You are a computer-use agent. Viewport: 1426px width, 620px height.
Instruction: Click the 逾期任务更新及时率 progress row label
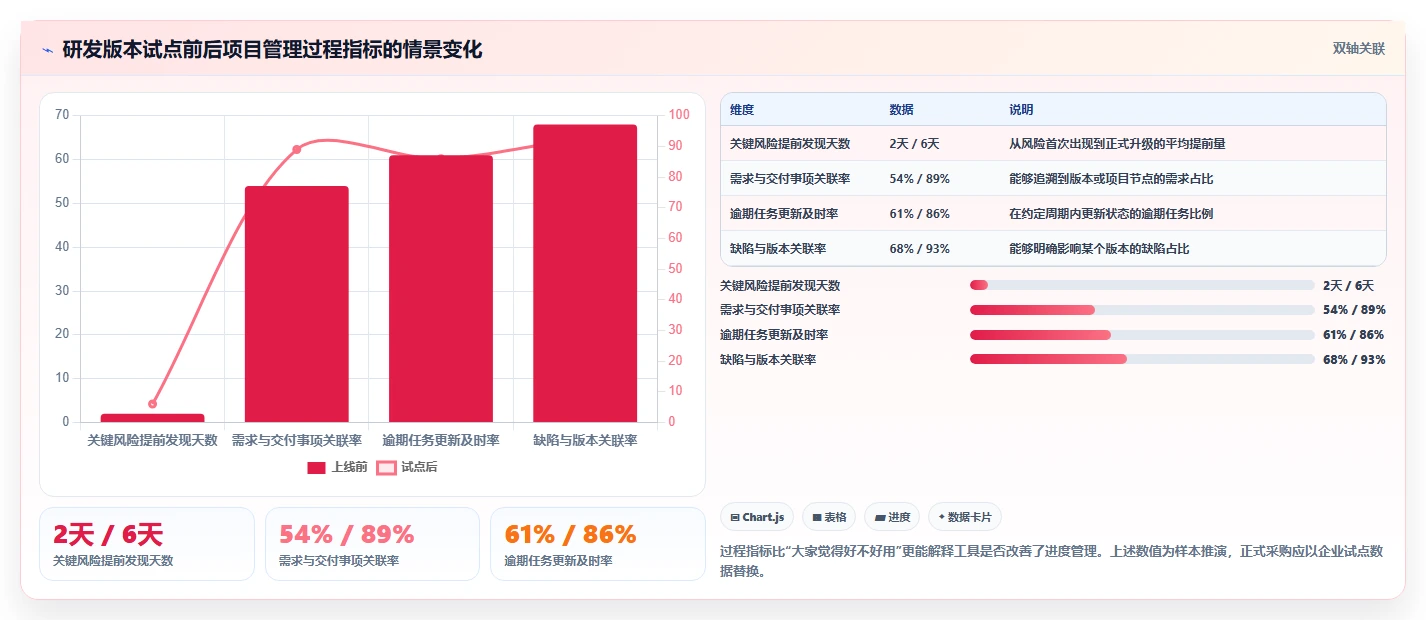[774, 335]
